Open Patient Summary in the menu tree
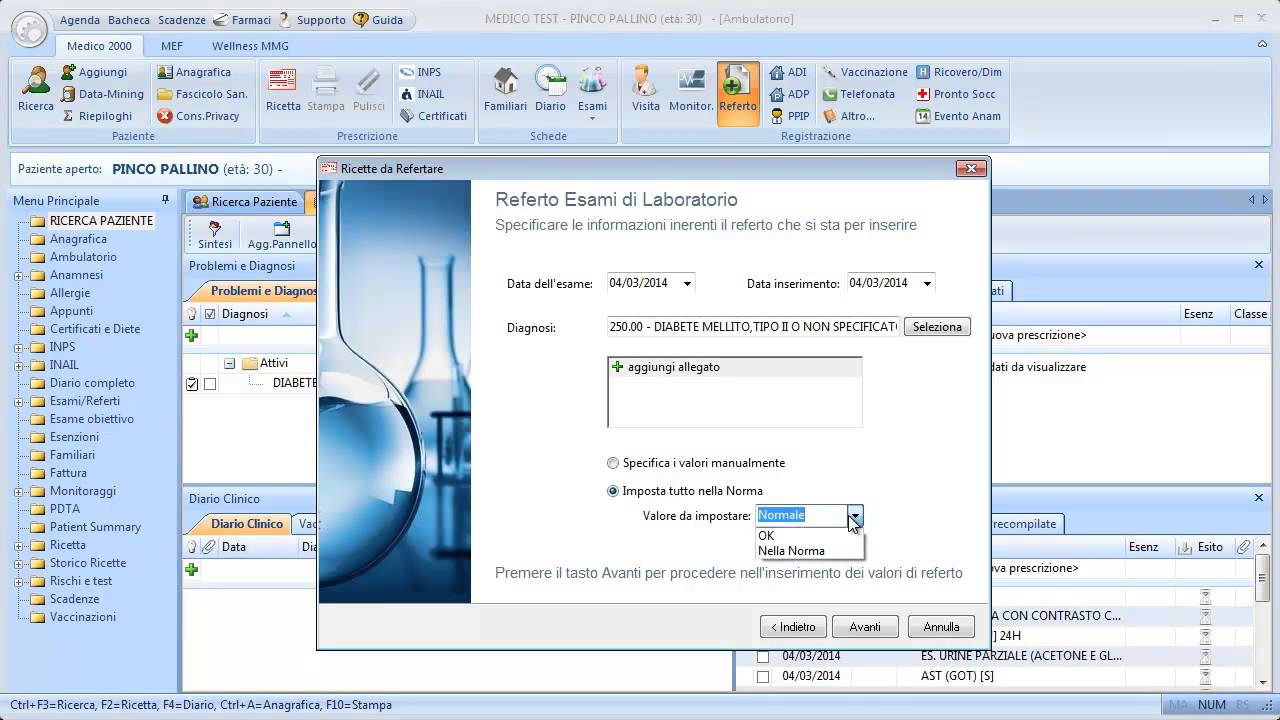This screenshot has height=720, width=1280. (x=95, y=527)
